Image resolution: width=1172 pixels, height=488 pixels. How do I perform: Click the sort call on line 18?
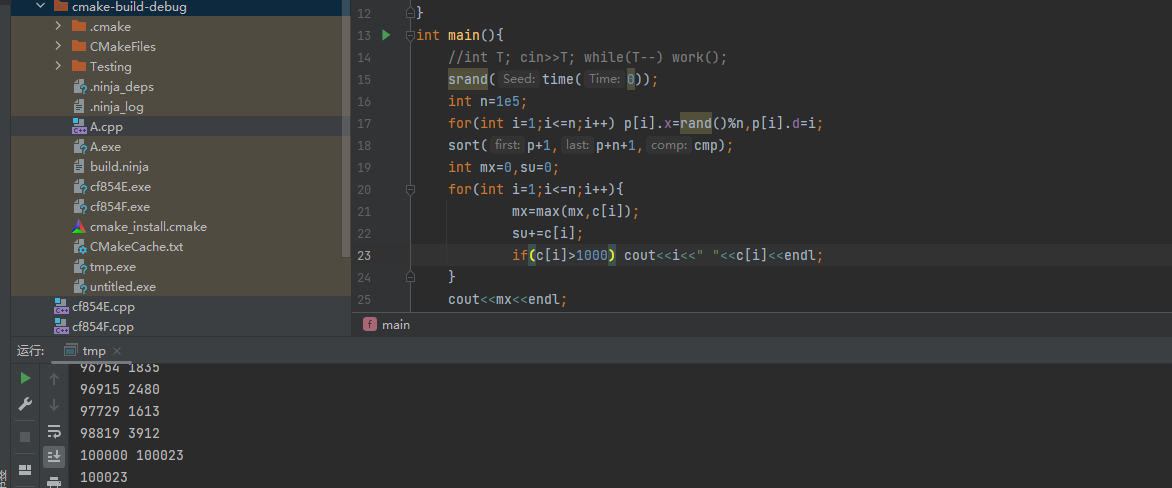464,145
